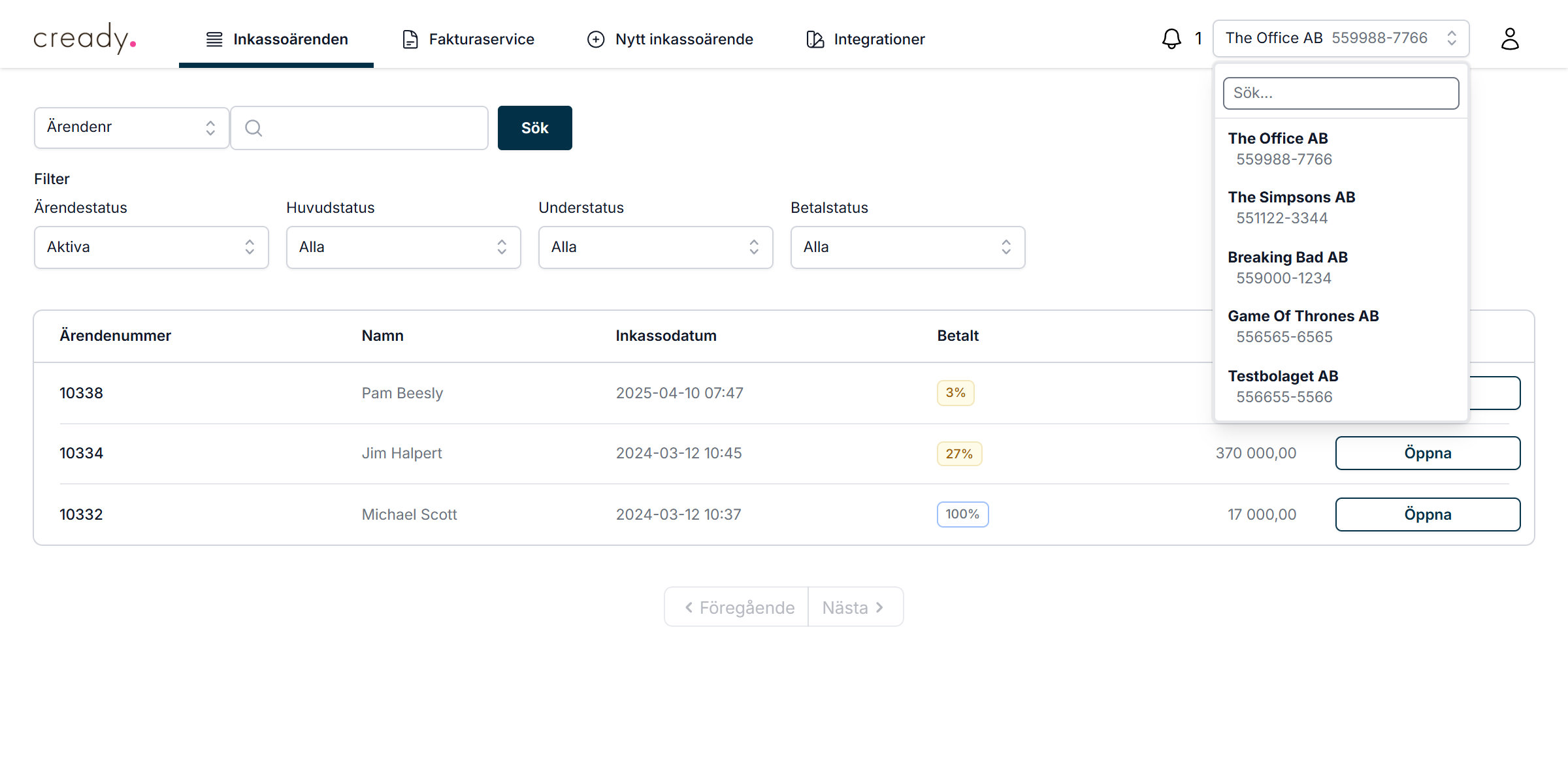1568x760 pixels.
Task: Expand the Ärendenr search type dropdown
Action: tap(131, 127)
